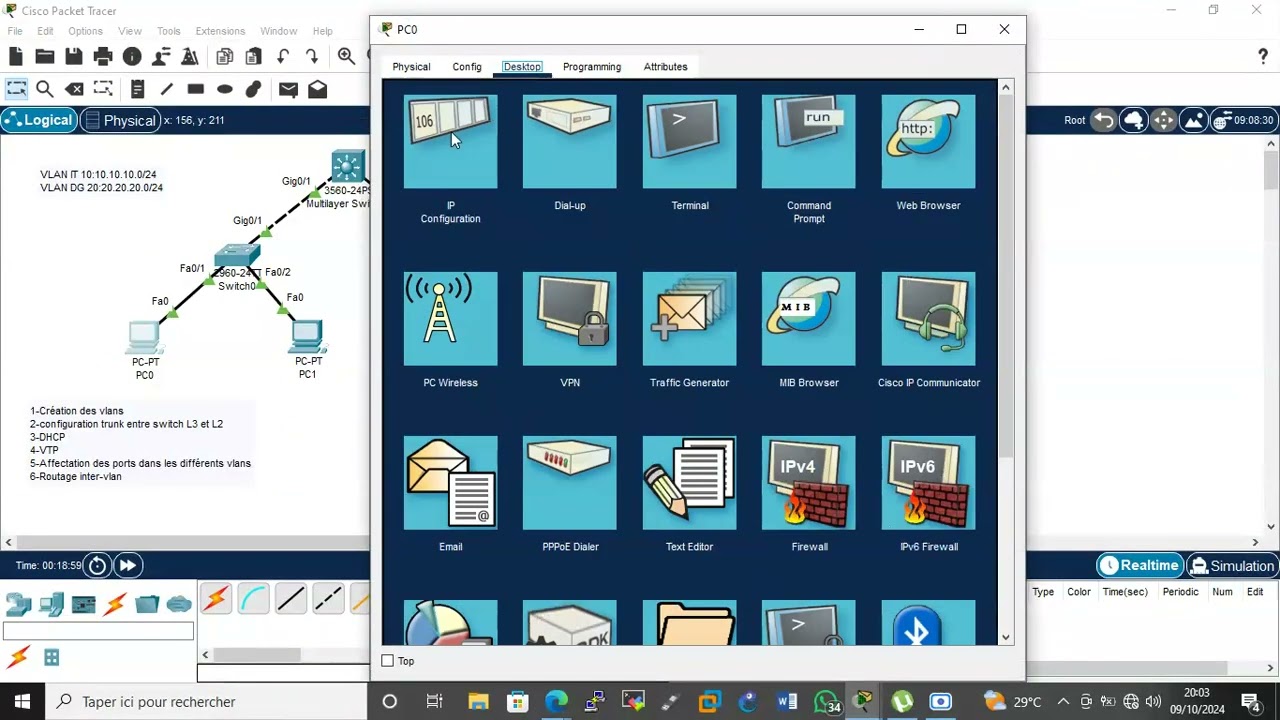Screen dimensions: 1280x720
Task: Open IP Configuration on PC0 desktop
Action: pyautogui.click(x=450, y=142)
